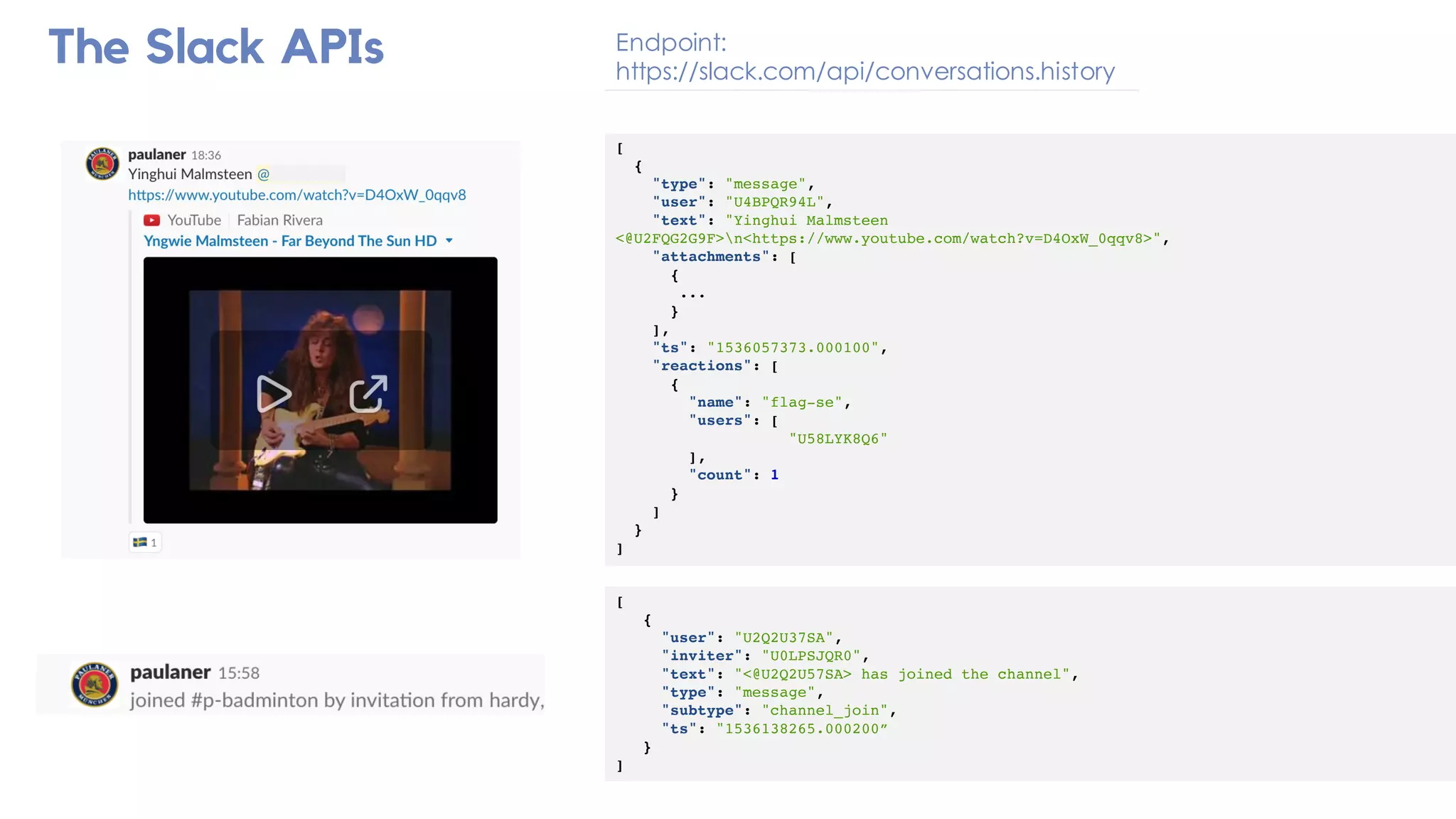The width and height of the screenshot is (1456, 819).
Task: Click the @ mention after Yinghui Malmsteen
Action: (263, 174)
